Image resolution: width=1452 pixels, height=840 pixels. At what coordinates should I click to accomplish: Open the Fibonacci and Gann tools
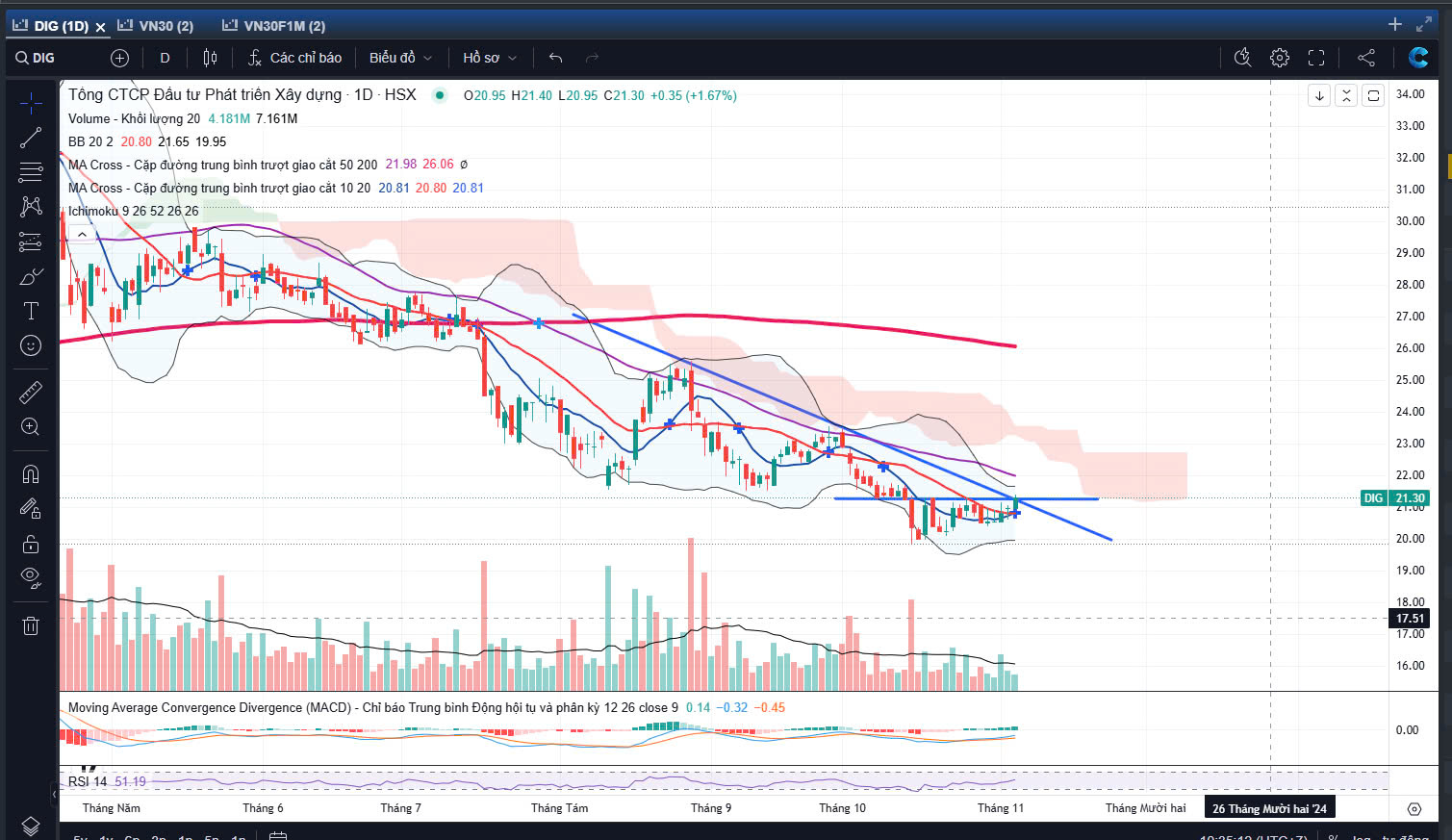point(31,172)
